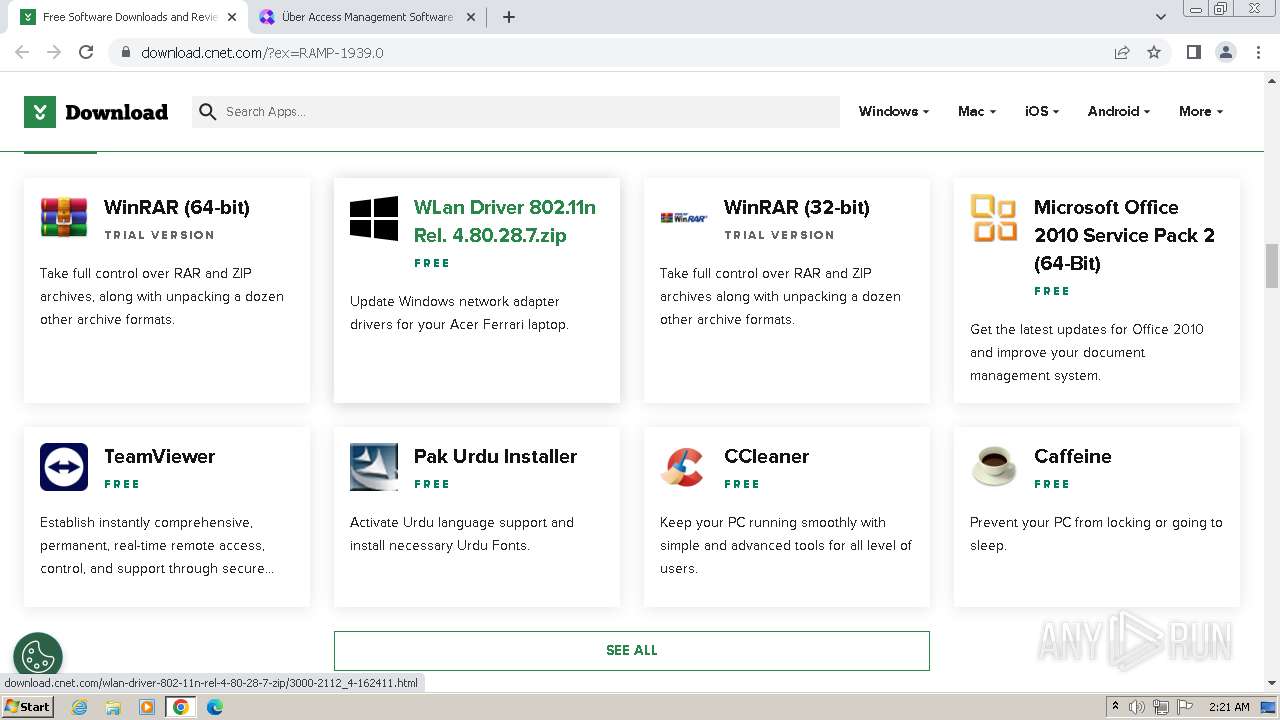1280x720 pixels.
Task: Reload the page in Chrome
Action: click(86, 52)
